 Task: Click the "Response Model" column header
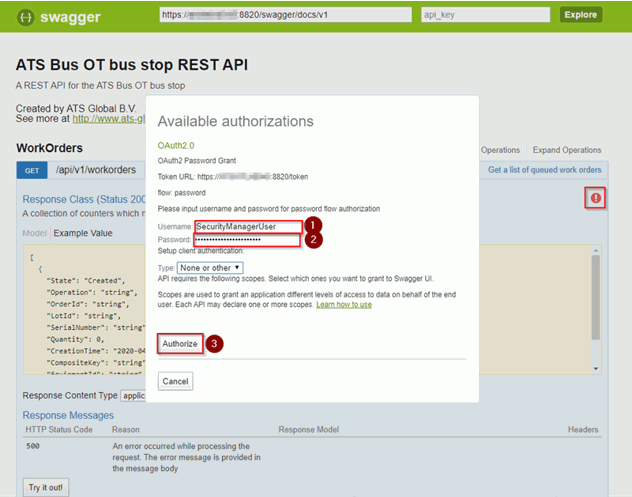(x=308, y=430)
